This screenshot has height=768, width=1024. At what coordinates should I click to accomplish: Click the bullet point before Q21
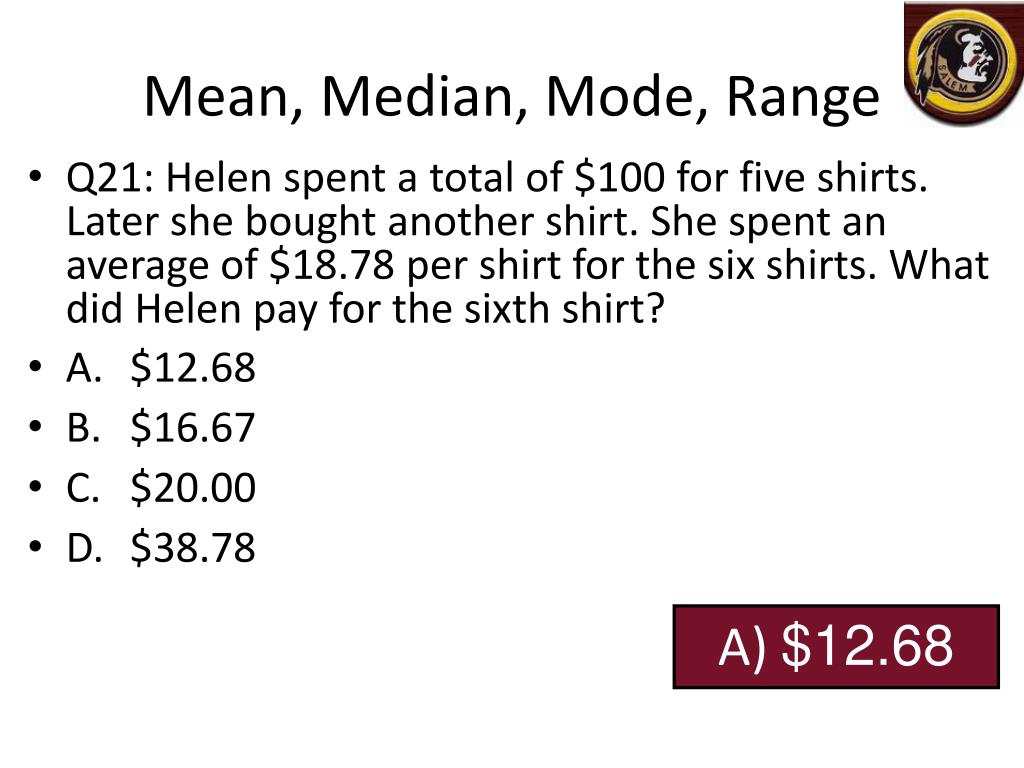point(35,177)
